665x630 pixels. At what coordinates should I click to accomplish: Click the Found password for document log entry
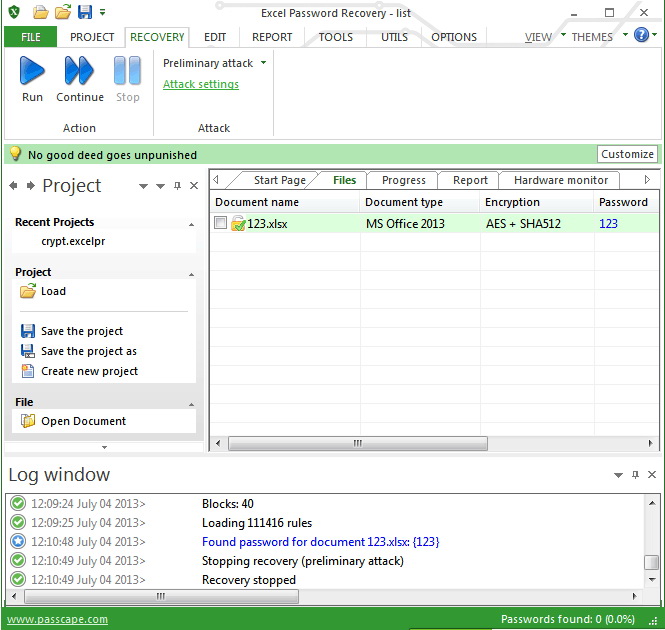(321, 542)
